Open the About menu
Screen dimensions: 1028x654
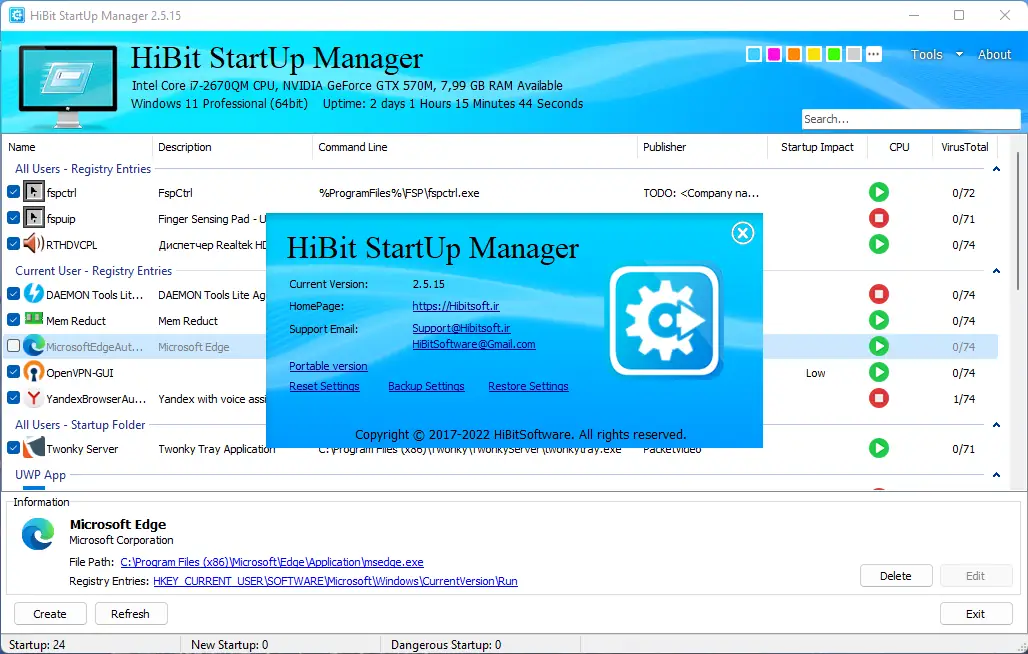tap(995, 54)
